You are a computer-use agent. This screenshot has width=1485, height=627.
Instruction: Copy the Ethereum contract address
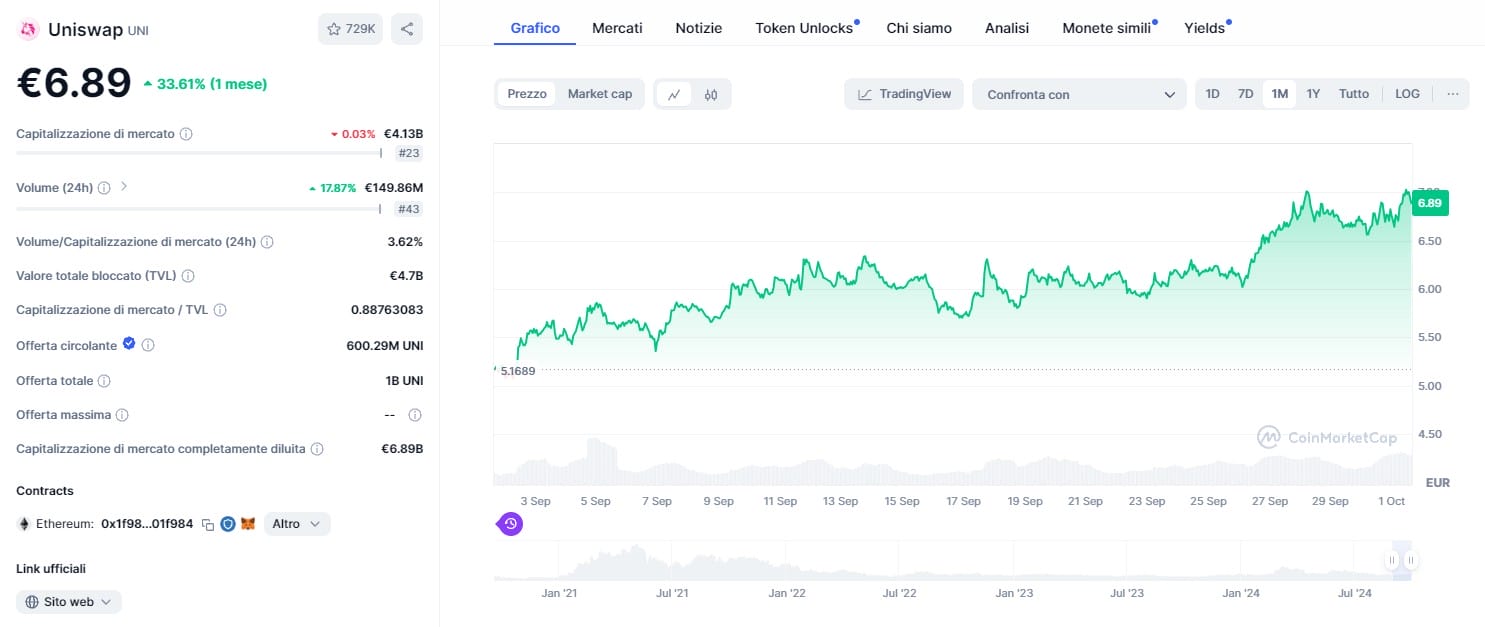208,524
